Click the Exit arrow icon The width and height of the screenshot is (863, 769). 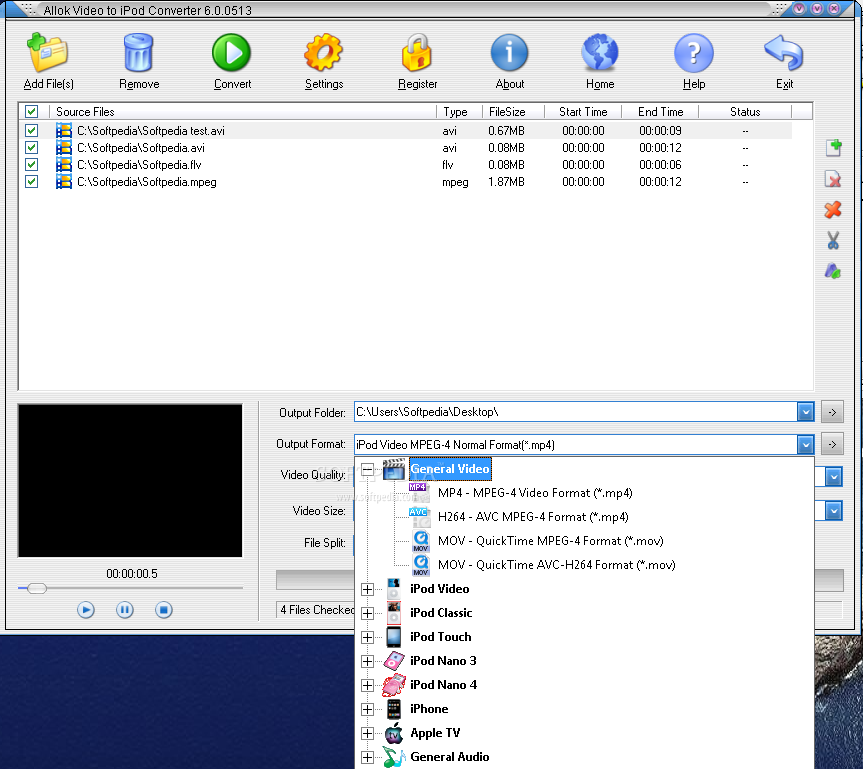pos(784,53)
